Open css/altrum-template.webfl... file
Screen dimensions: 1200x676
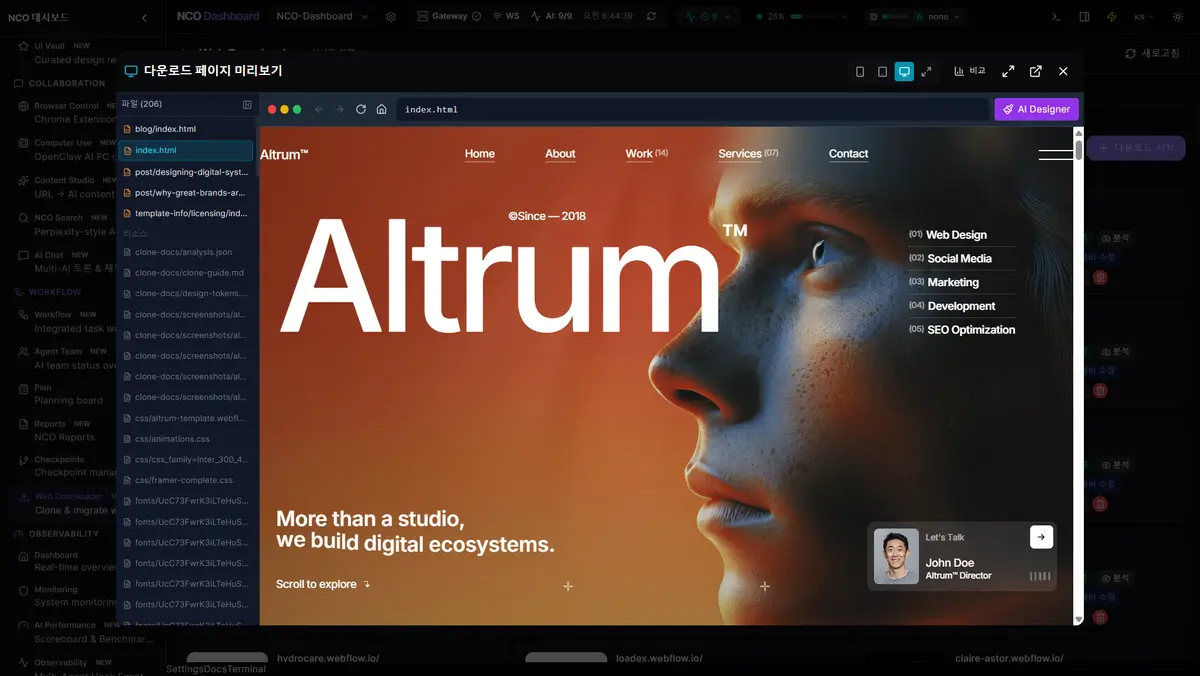tap(186, 418)
